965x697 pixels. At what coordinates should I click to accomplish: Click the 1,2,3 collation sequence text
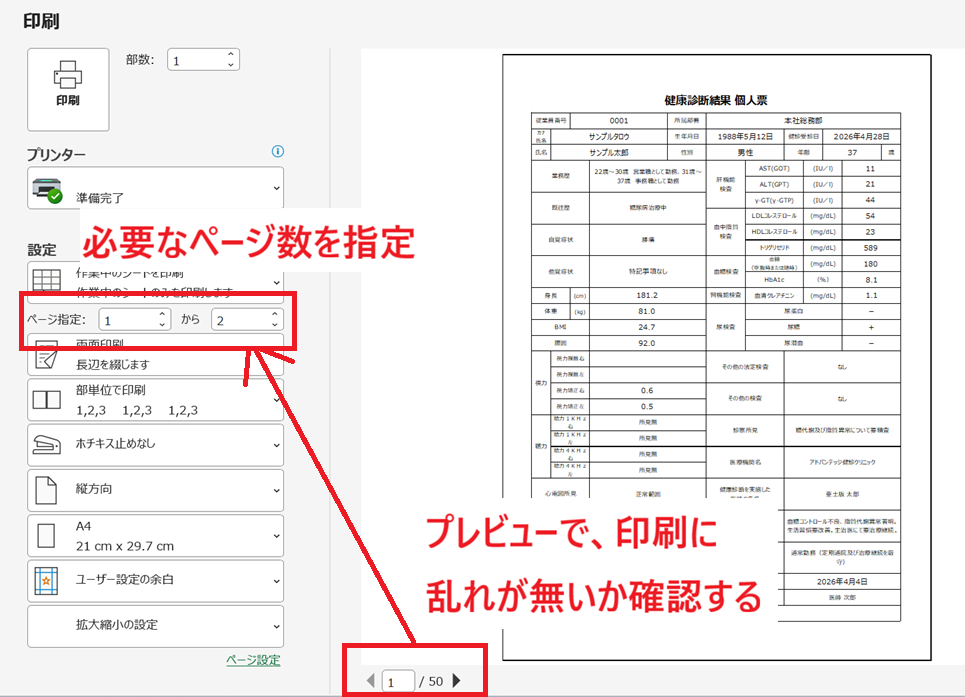(137, 410)
